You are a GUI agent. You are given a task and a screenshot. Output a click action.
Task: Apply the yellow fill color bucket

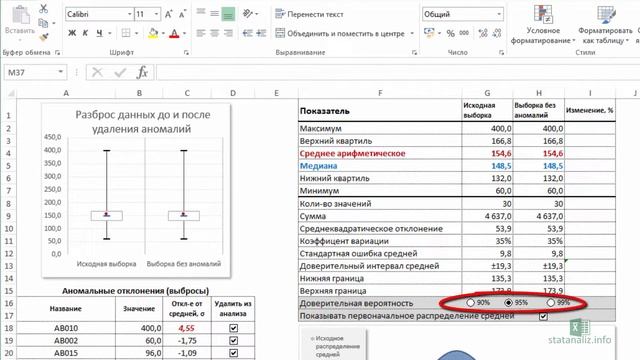153,33
